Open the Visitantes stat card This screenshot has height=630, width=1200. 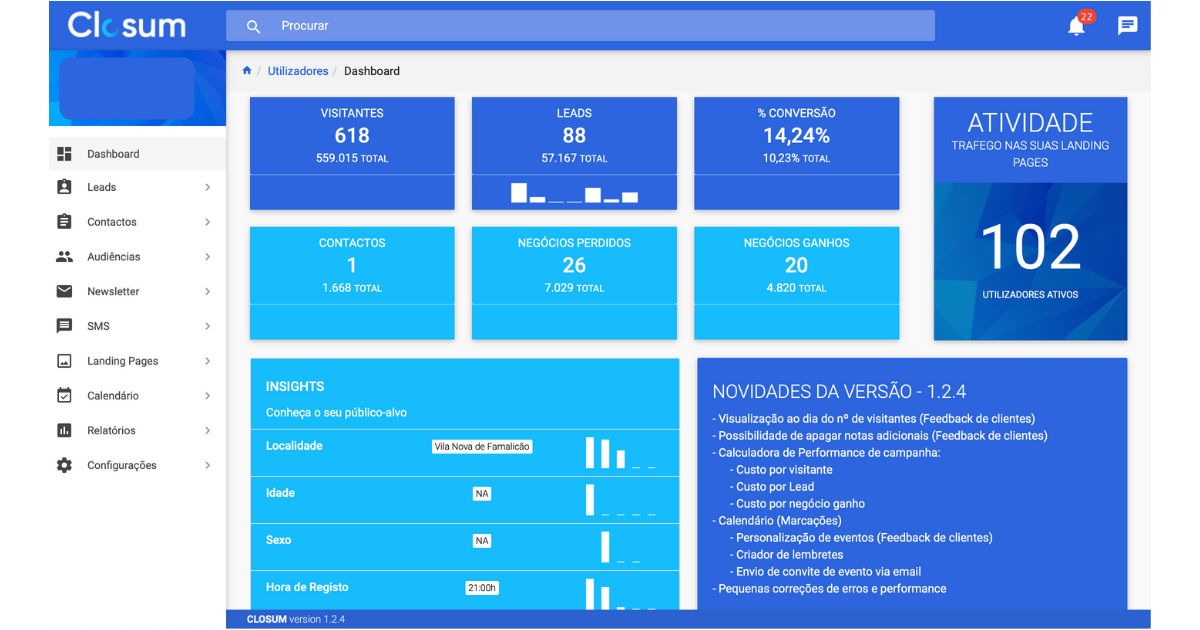352,153
